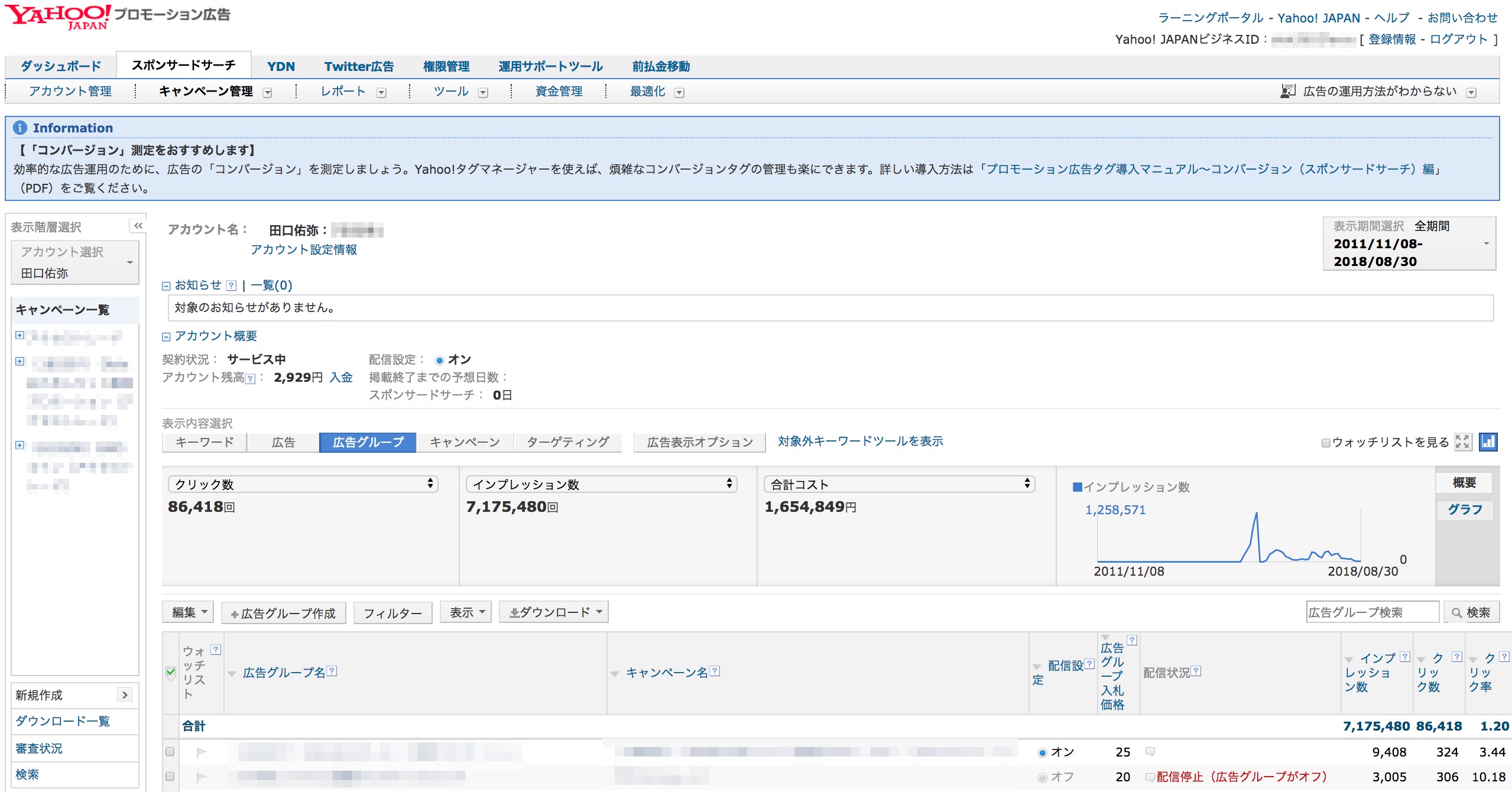1512x792 pixels.
Task: Collapse the hierarchy sidebar with the double-chevron
Action: click(138, 226)
